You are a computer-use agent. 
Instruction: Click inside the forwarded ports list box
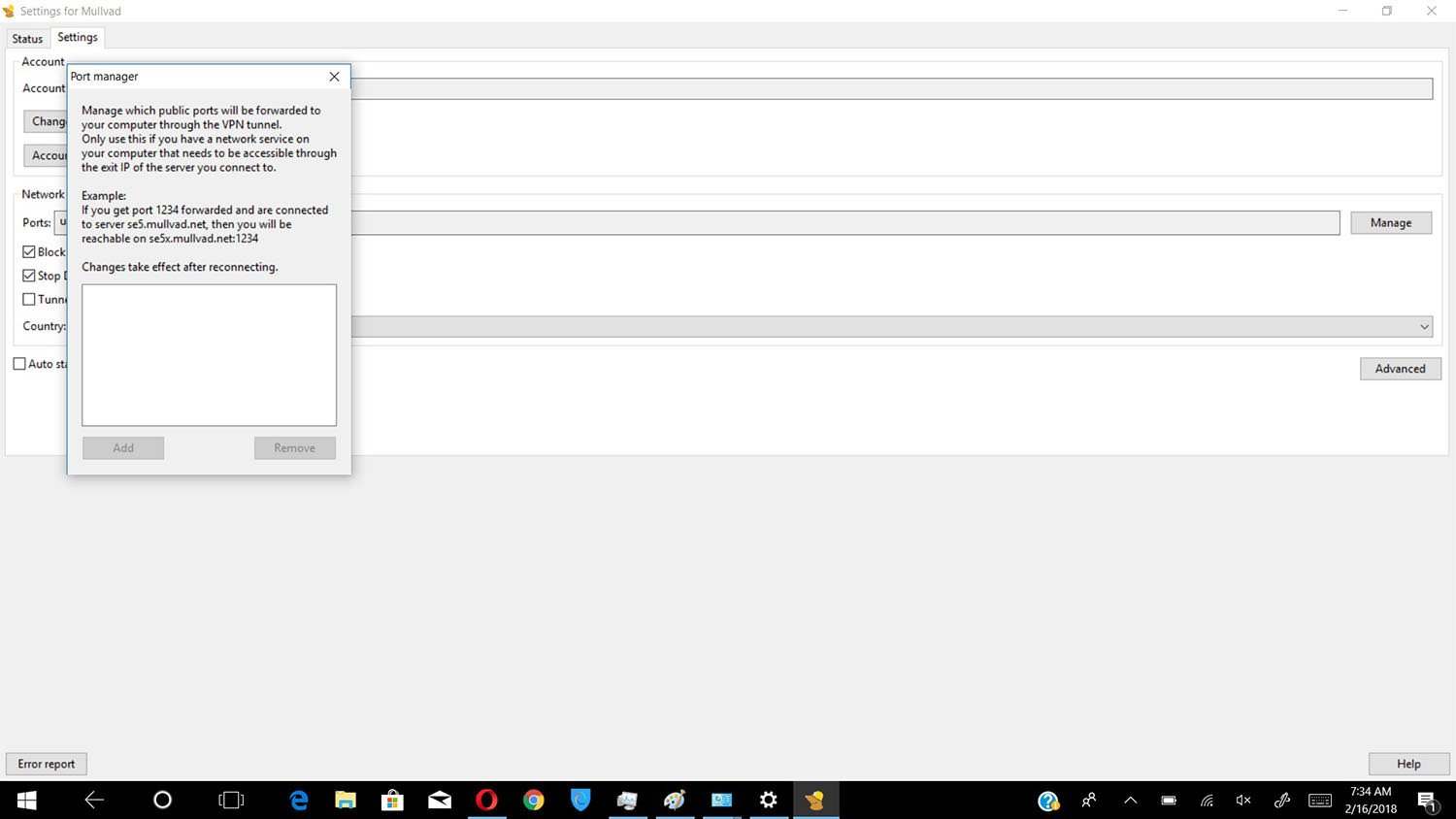(x=209, y=355)
